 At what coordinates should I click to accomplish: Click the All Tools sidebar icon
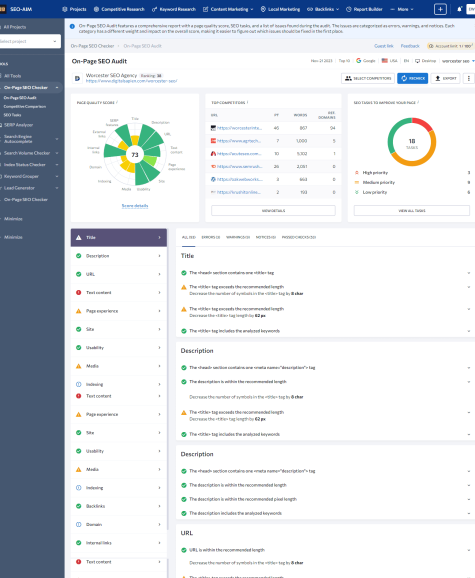(1, 76)
